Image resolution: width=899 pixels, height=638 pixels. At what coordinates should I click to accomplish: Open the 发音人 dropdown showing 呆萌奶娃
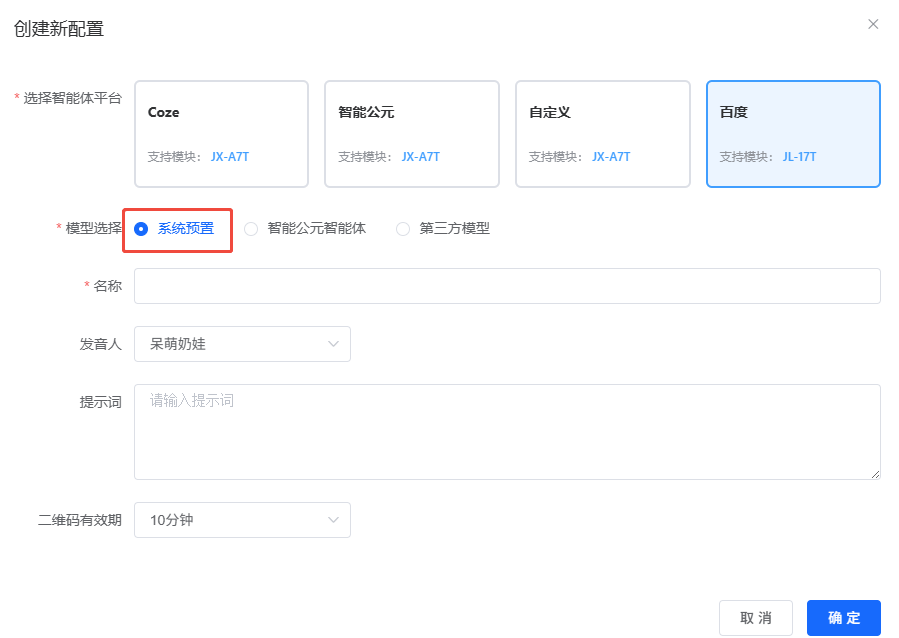click(x=243, y=344)
